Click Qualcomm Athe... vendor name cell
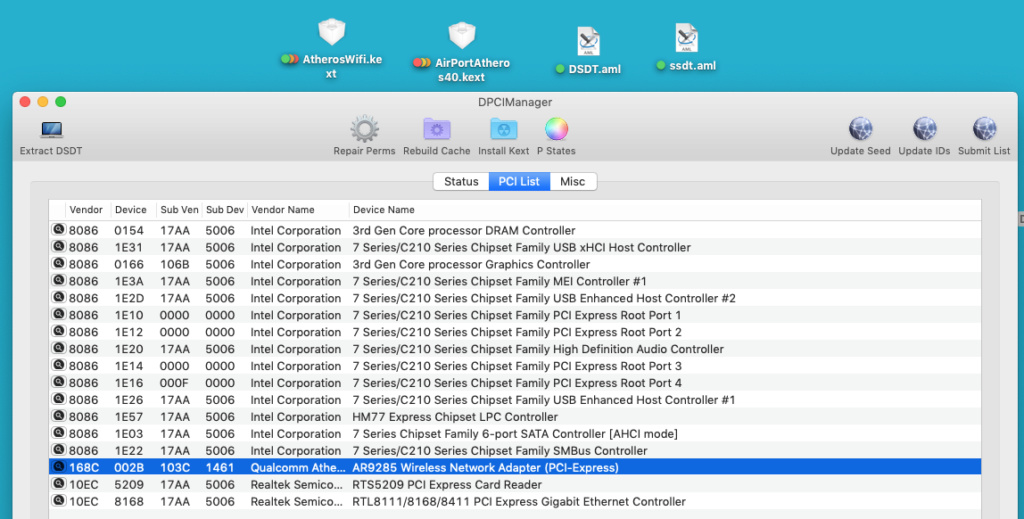 [x=298, y=467]
